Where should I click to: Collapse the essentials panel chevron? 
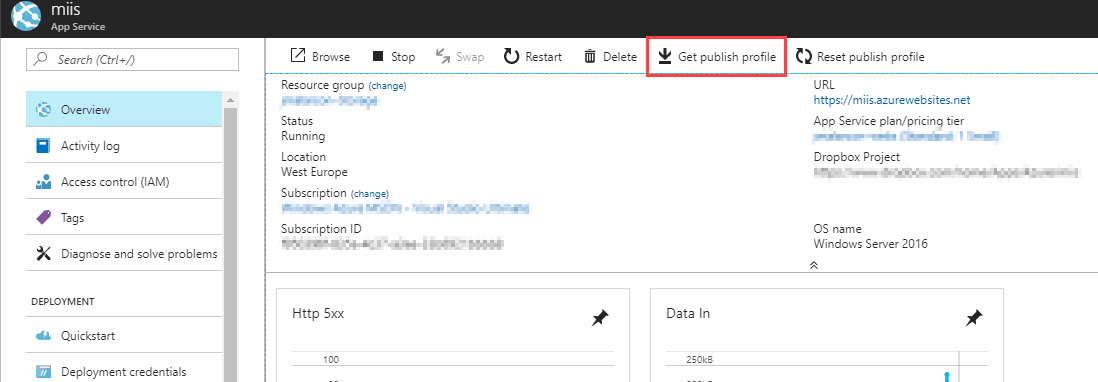tap(814, 265)
